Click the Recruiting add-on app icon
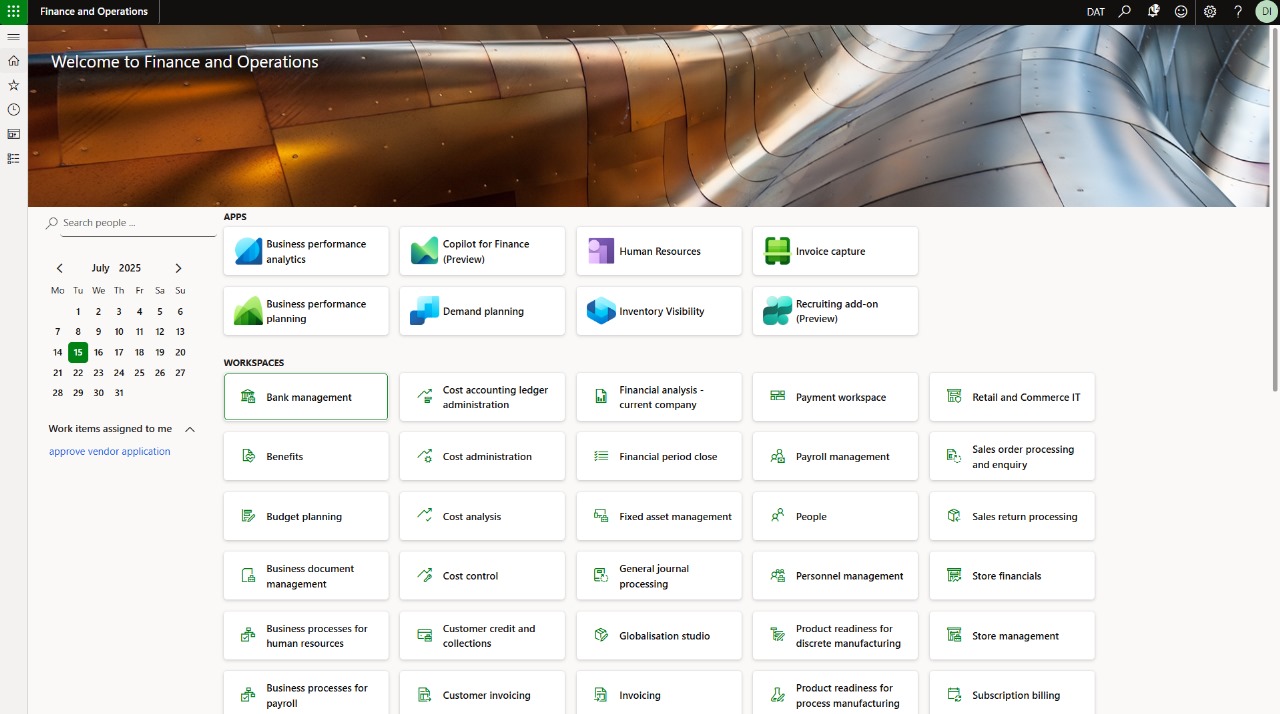This screenshot has height=714, width=1280. pyautogui.click(x=778, y=311)
